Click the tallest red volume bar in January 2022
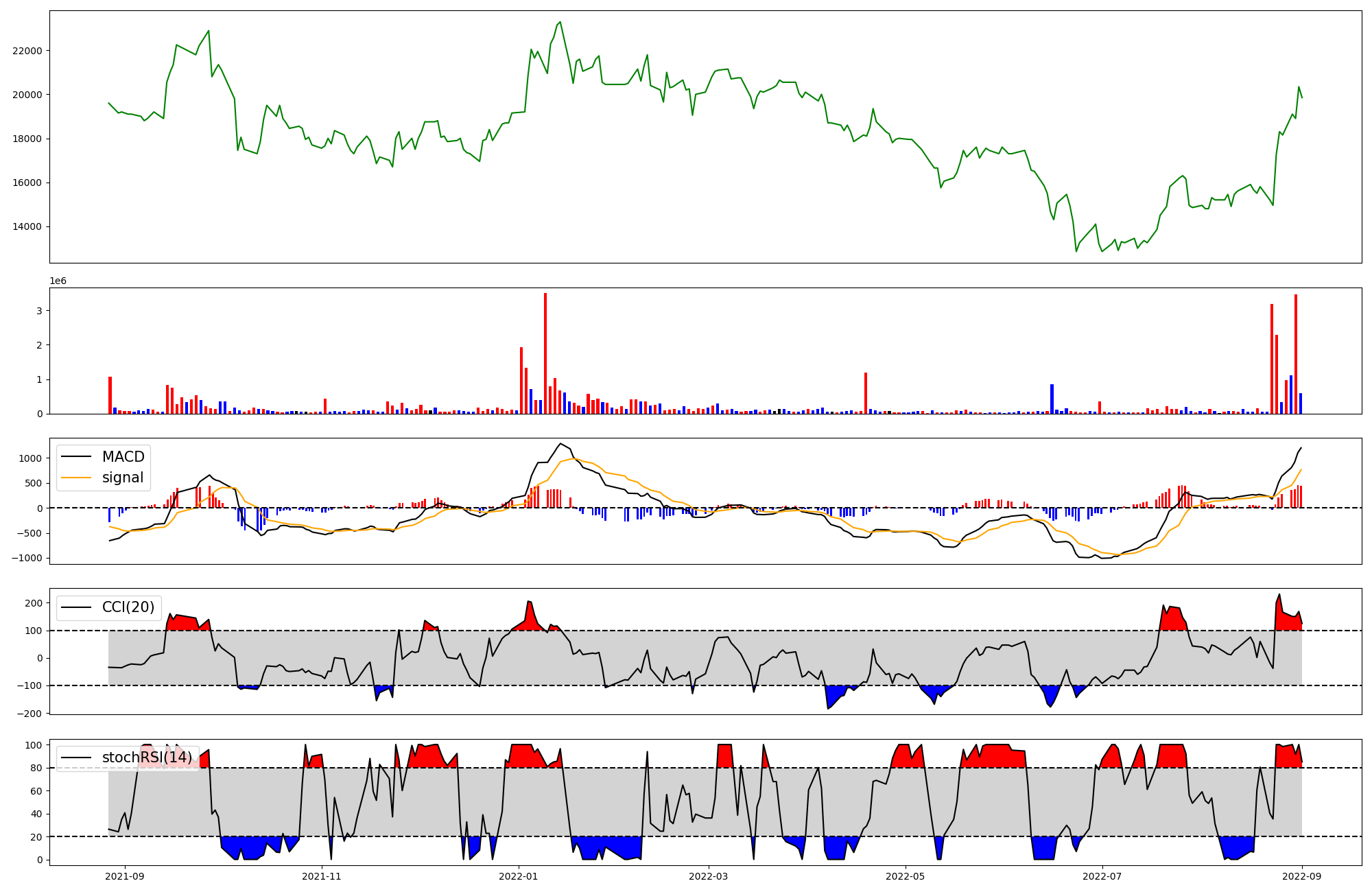This screenshot has width=1372, height=892. tap(545, 353)
